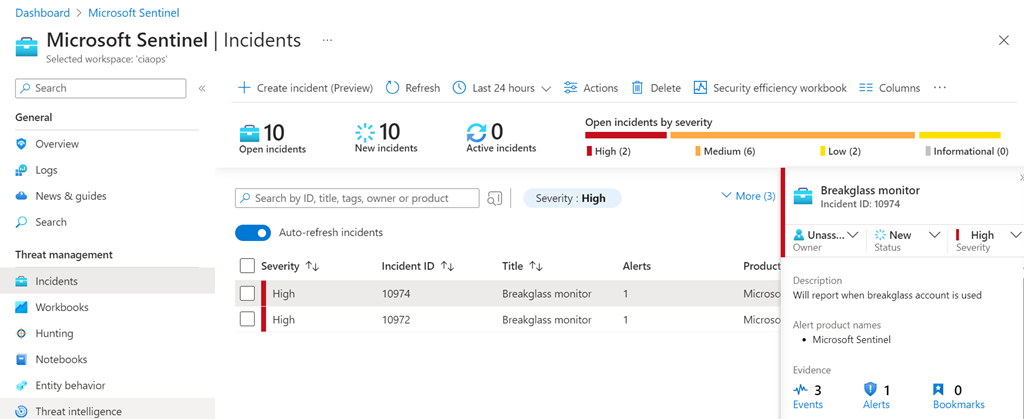Open the Actions toolbar item

591,88
